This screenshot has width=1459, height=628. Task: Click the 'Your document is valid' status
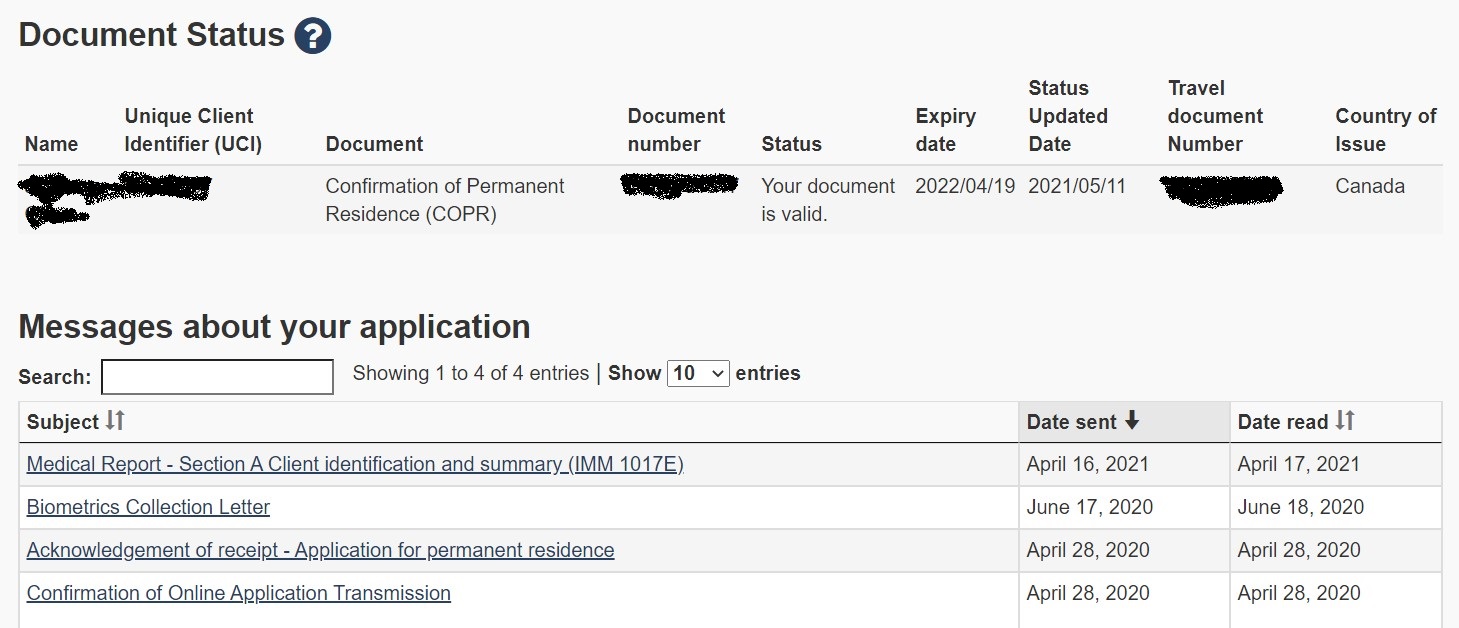coord(828,200)
